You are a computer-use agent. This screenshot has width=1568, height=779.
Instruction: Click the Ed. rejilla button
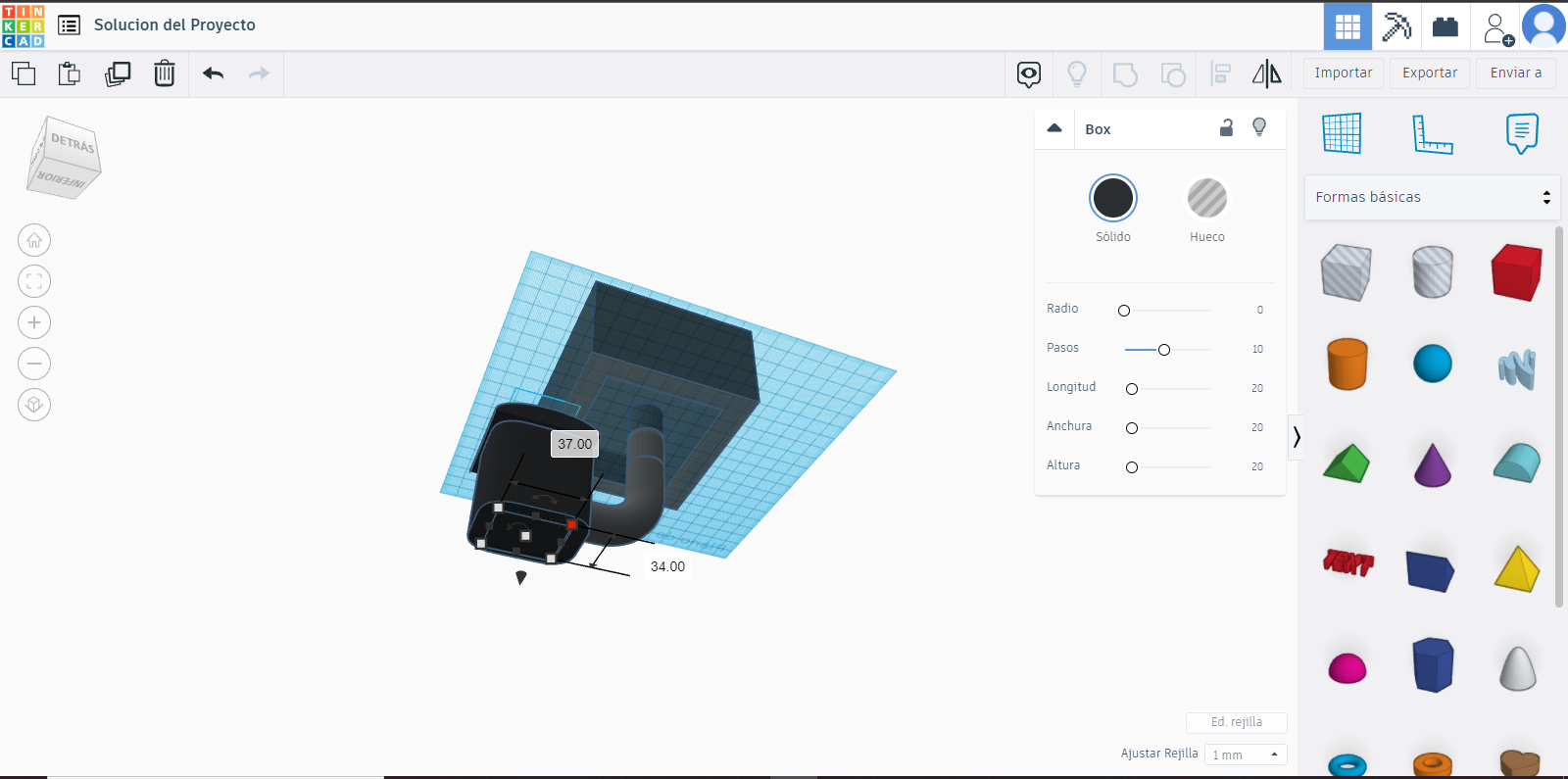(x=1237, y=722)
